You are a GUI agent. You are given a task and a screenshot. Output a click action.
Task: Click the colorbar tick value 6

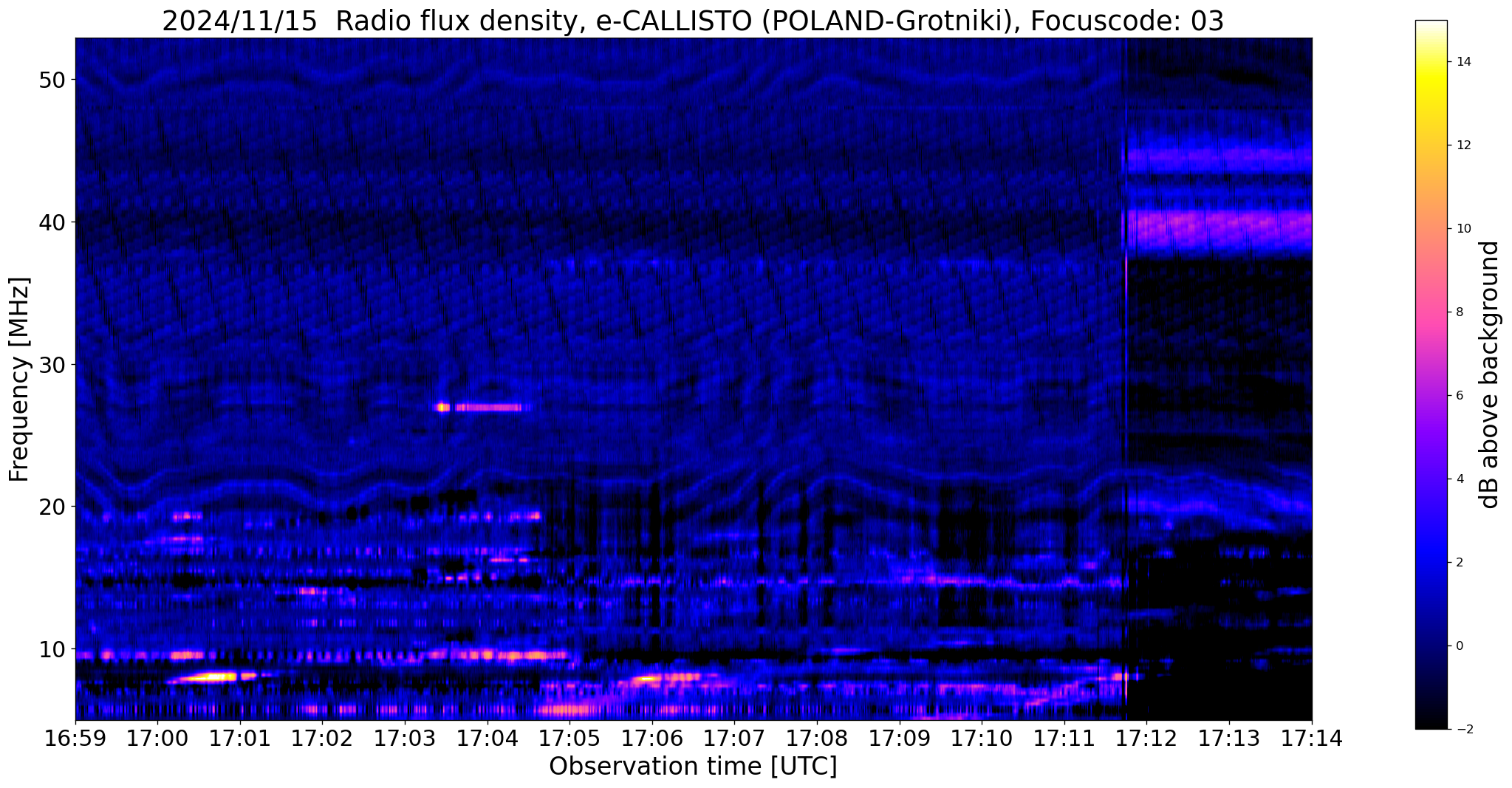click(1459, 396)
